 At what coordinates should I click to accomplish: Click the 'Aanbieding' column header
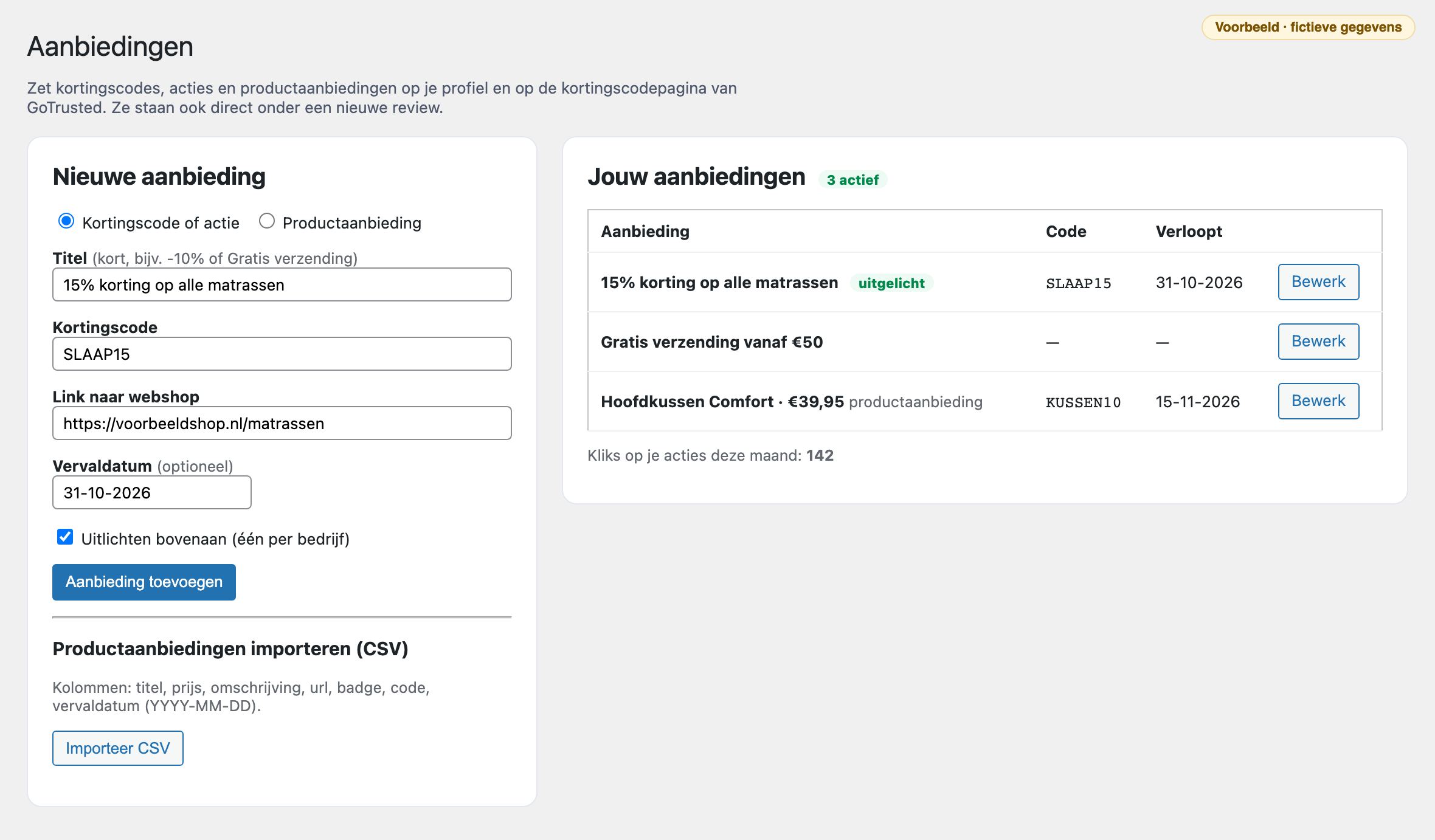coord(645,232)
